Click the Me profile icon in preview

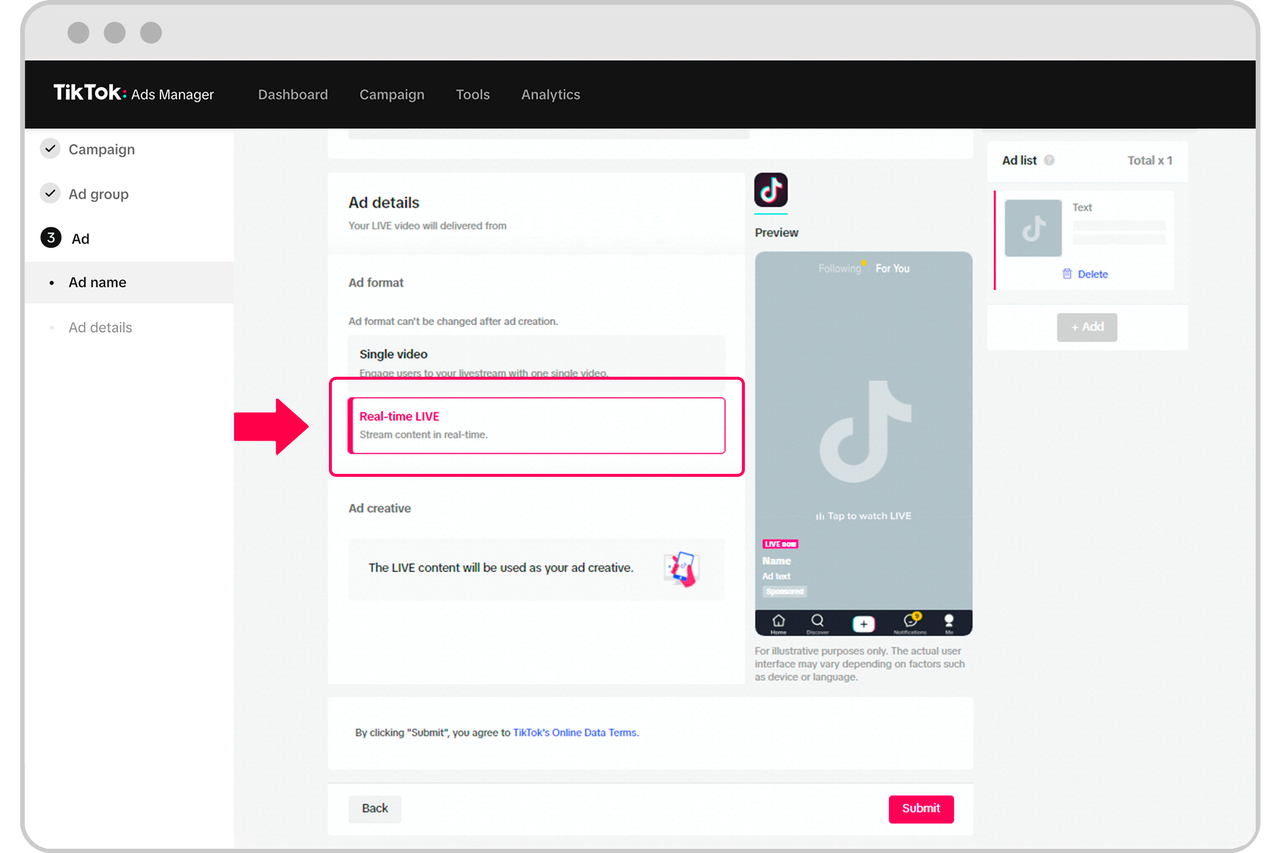coord(948,621)
